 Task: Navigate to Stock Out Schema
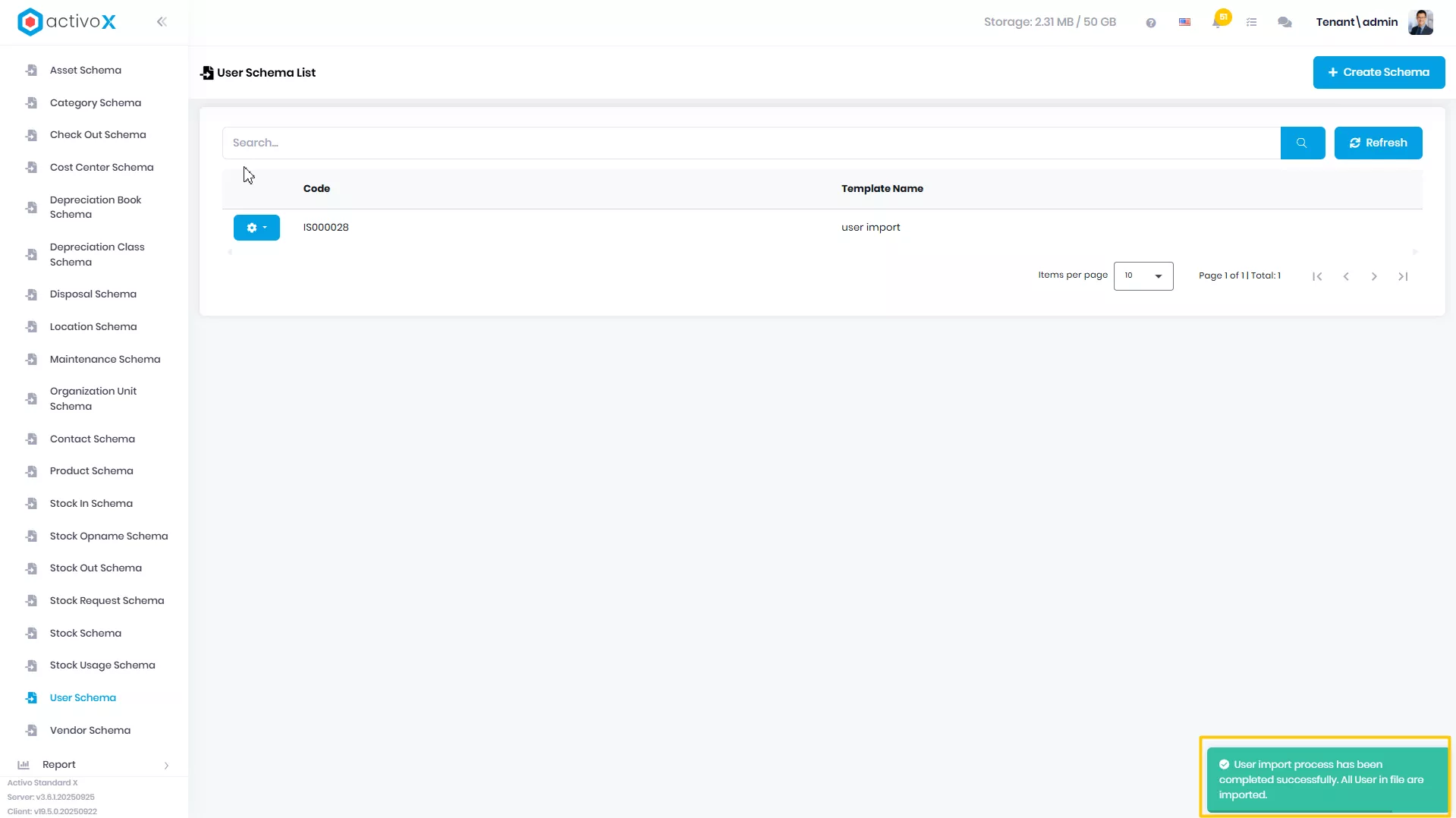(94, 568)
